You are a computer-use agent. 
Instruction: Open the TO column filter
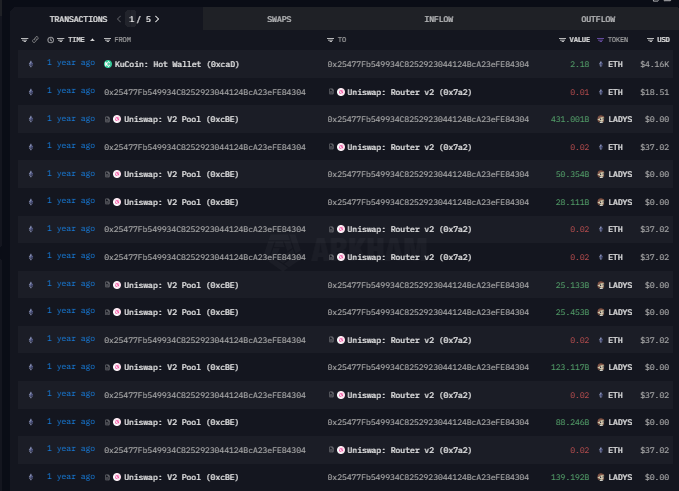click(330, 40)
